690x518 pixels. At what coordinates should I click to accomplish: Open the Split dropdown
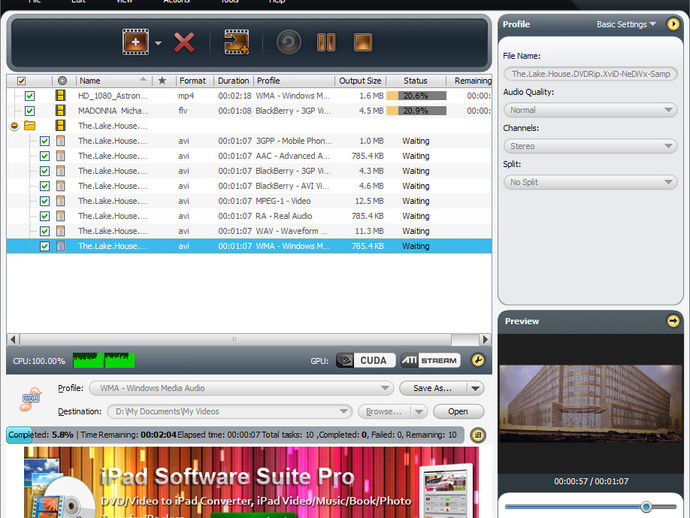(x=590, y=182)
